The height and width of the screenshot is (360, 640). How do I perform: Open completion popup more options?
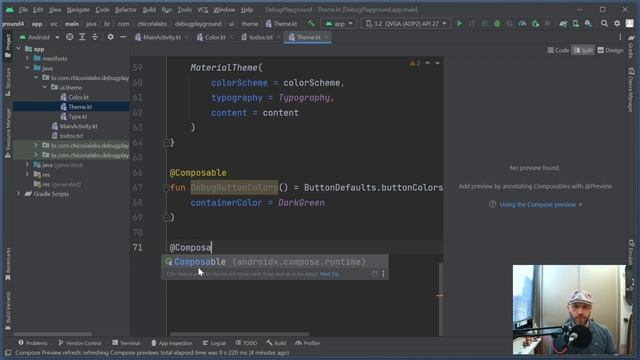tap(383, 274)
